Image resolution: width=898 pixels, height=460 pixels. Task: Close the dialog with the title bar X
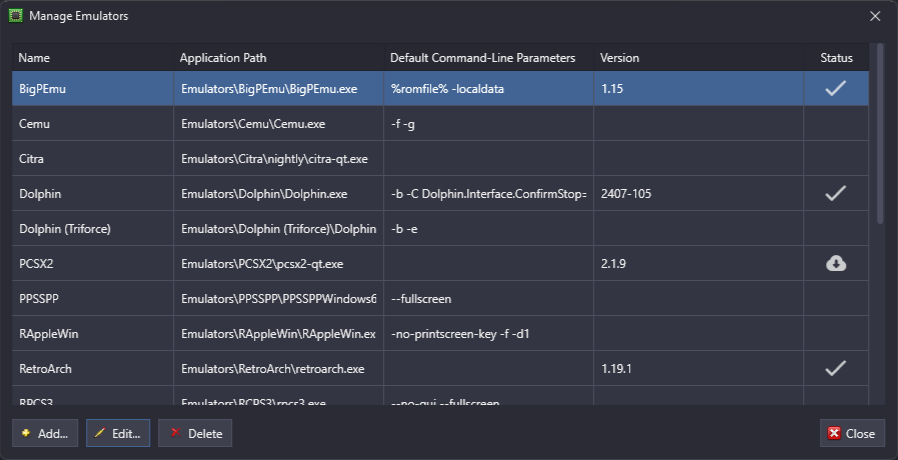(x=875, y=16)
